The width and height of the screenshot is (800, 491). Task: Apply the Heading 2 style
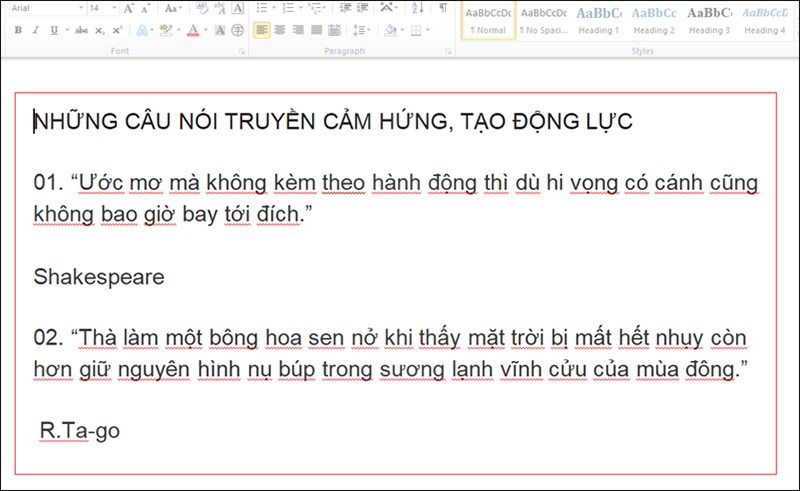point(654,20)
